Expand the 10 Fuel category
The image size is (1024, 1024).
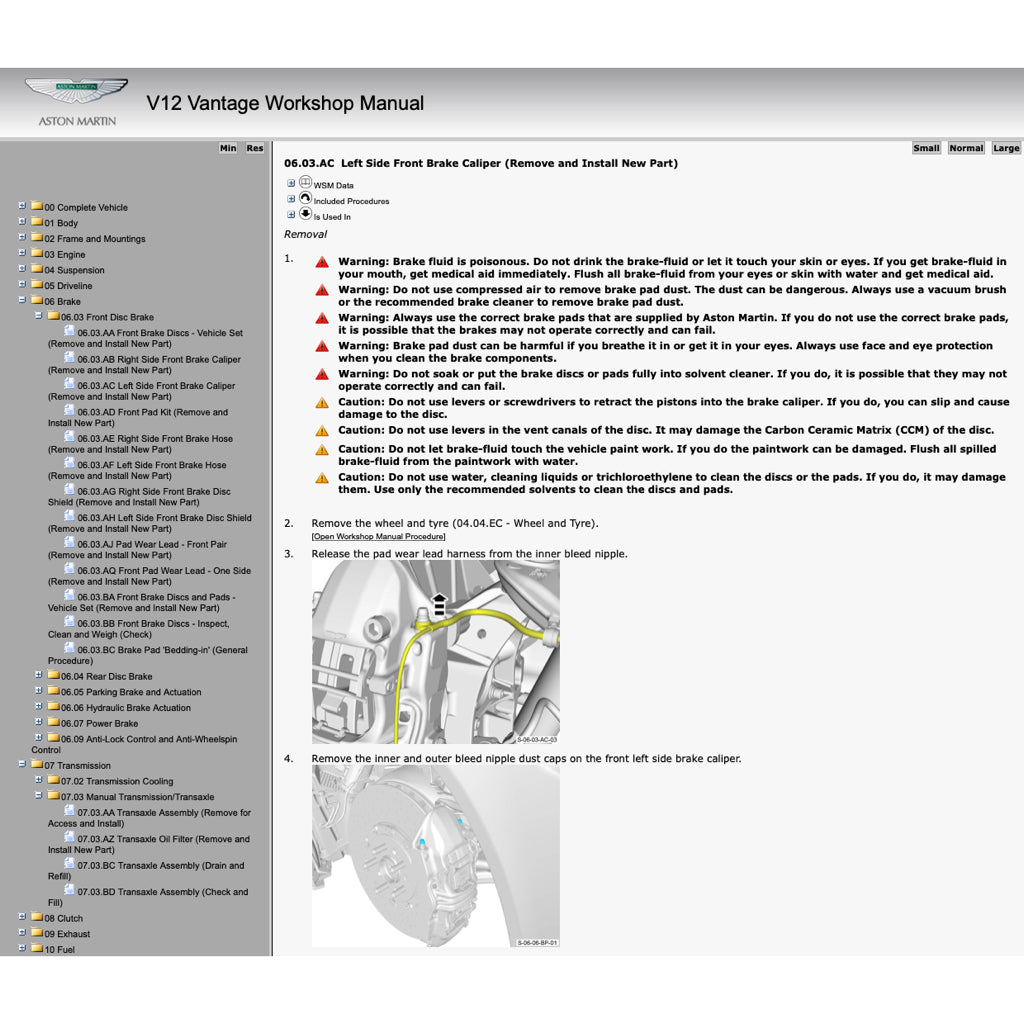(x=21, y=949)
